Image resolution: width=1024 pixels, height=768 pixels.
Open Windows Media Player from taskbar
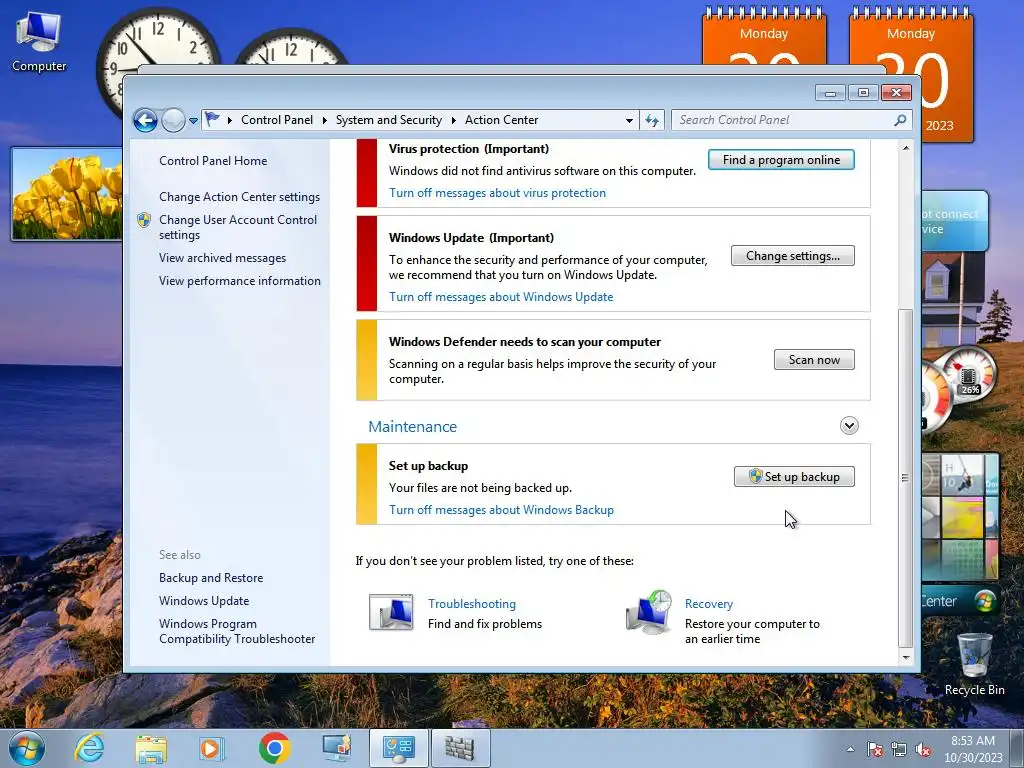click(212, 748)
